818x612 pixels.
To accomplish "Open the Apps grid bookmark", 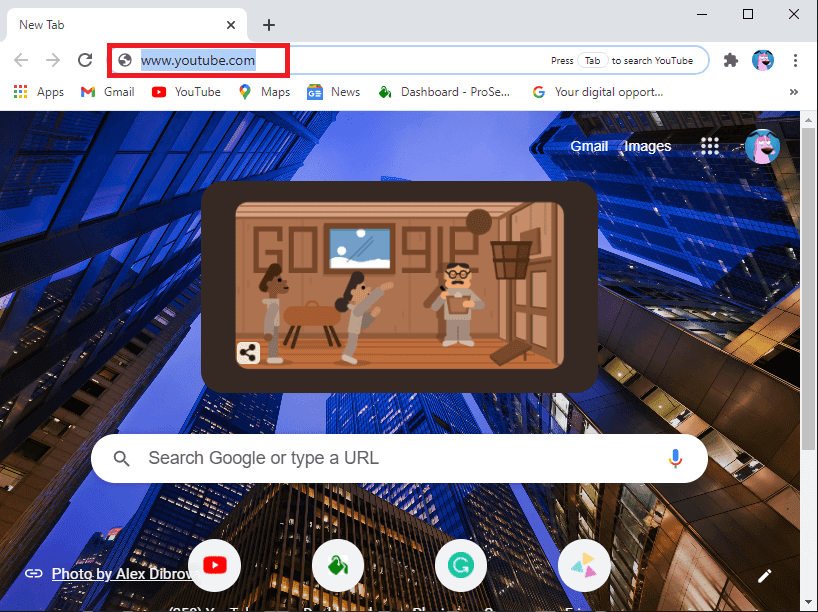I will (39, 92).
